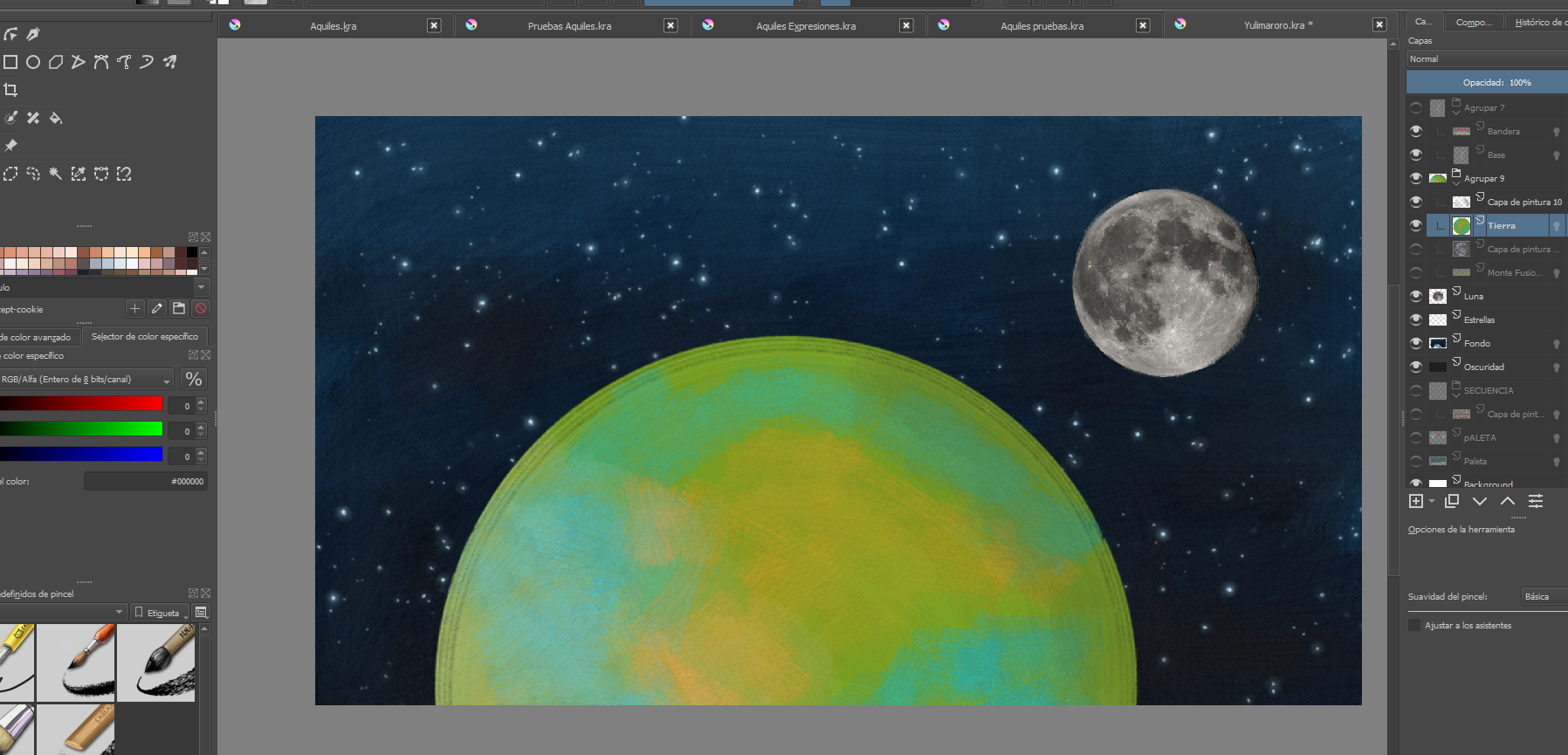This screenshot has height=755, width=1568.
Task: Add a color to the palette
Action: [135, 308]
